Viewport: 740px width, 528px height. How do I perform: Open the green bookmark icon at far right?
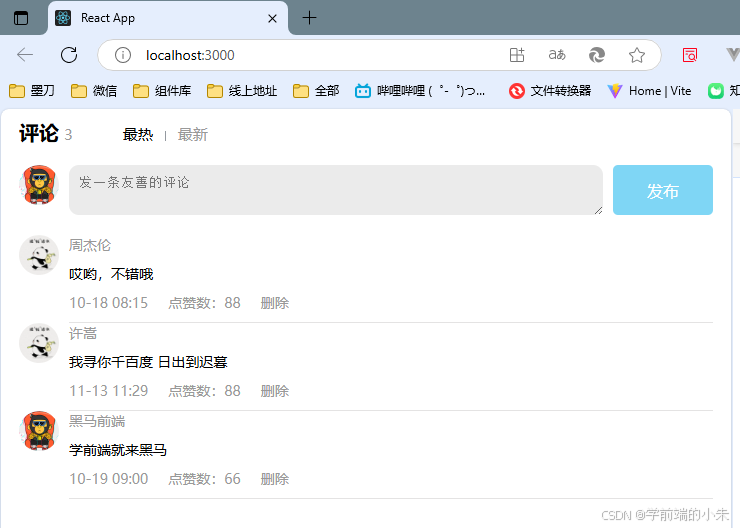click(x=715, y=91)
